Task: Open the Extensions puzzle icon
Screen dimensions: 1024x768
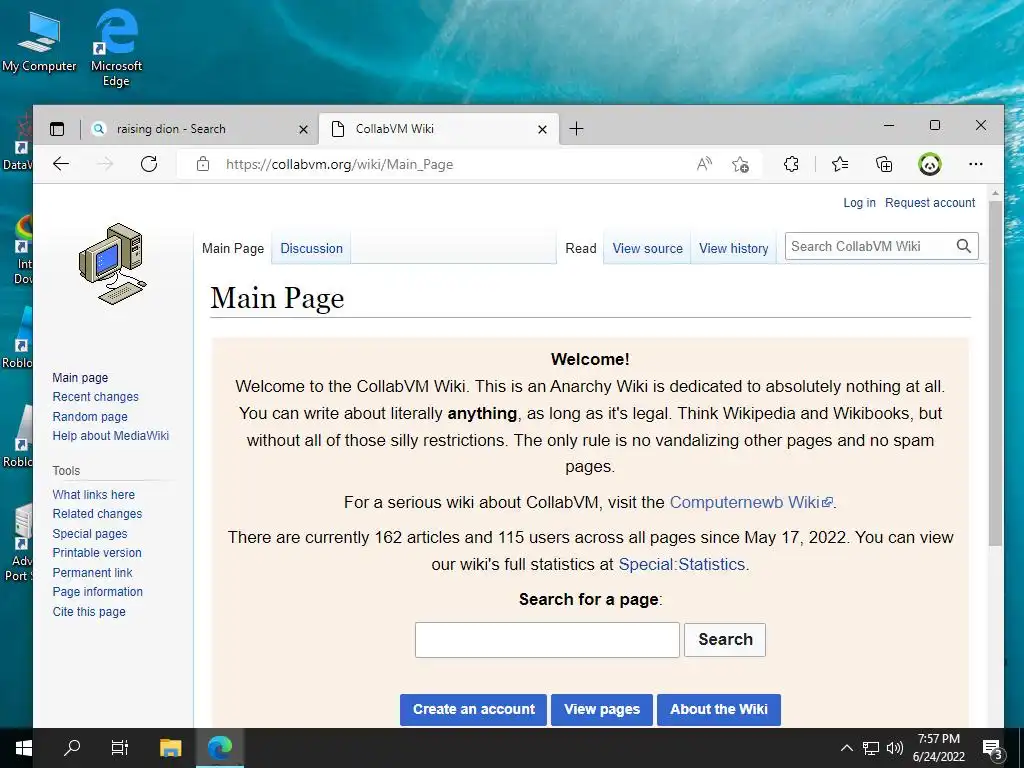Action: click(791, 164)
